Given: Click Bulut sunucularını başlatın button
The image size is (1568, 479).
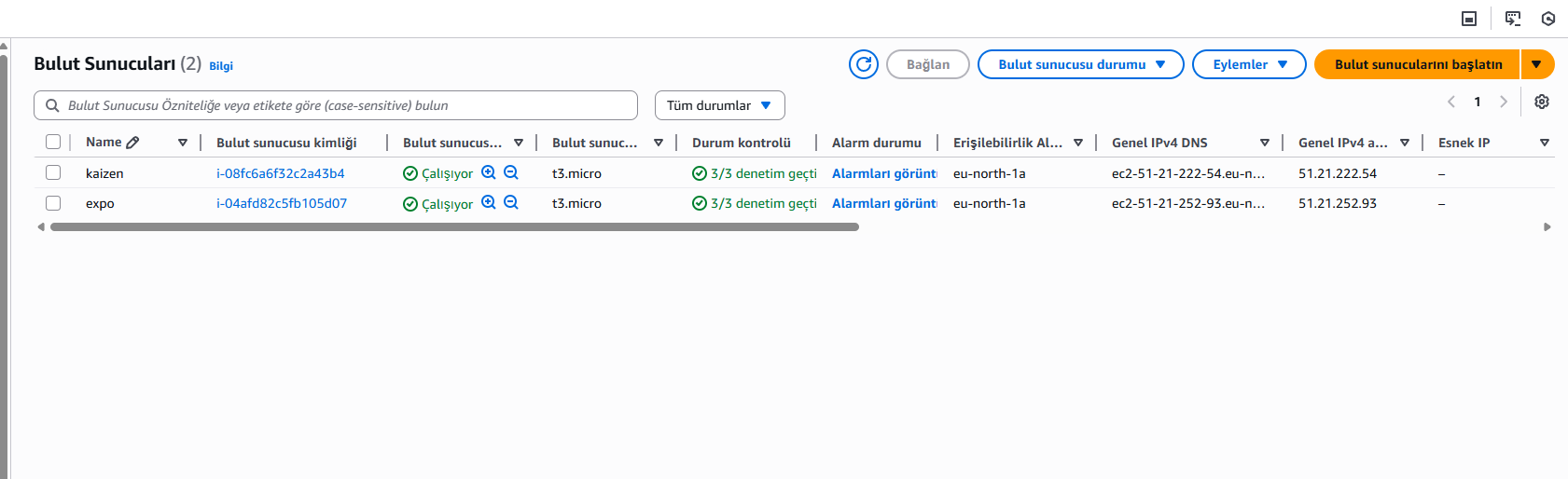Looking at the screenshot, I should coord(1417,64).
